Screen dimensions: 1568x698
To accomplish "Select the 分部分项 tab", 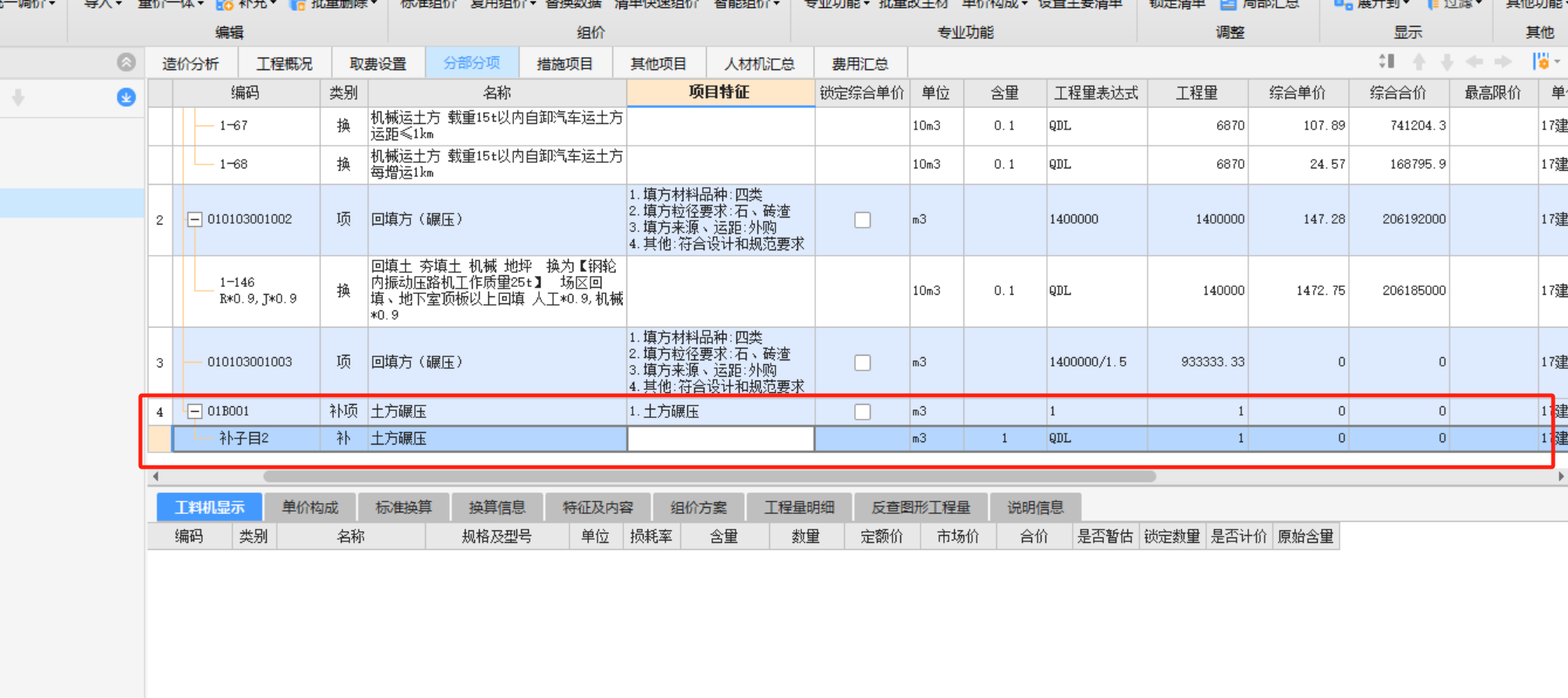I will point(471,63).
